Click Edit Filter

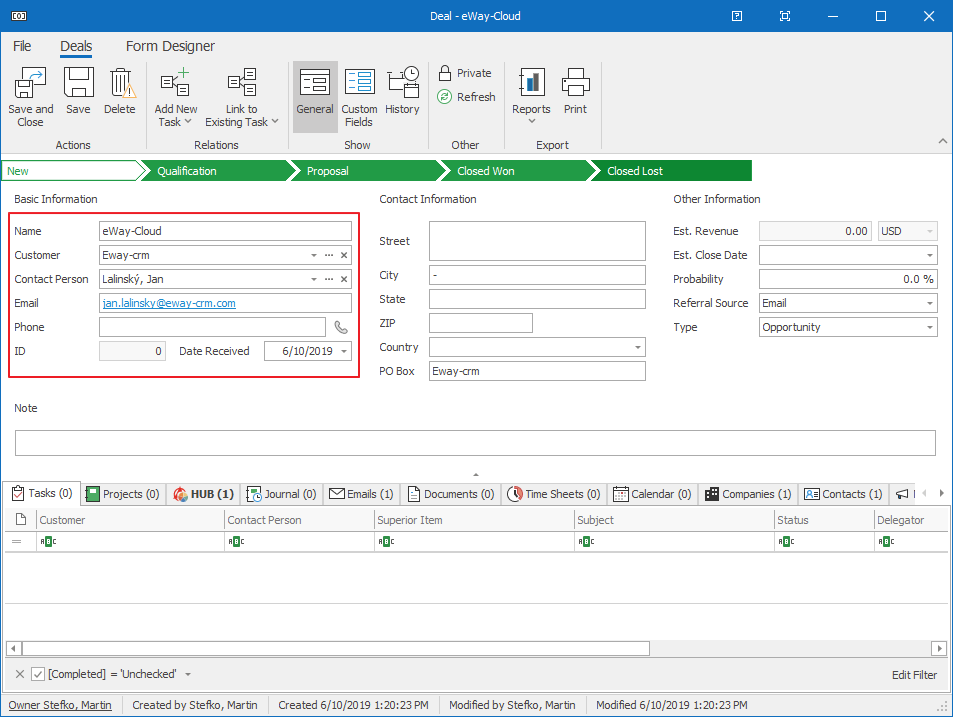[914, 675]
